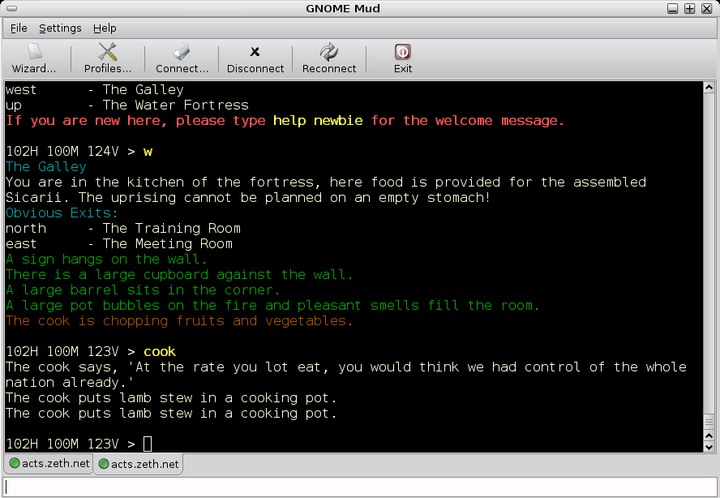
Task: Minimize the GNOME Mud window
Action: click(673, 9)
